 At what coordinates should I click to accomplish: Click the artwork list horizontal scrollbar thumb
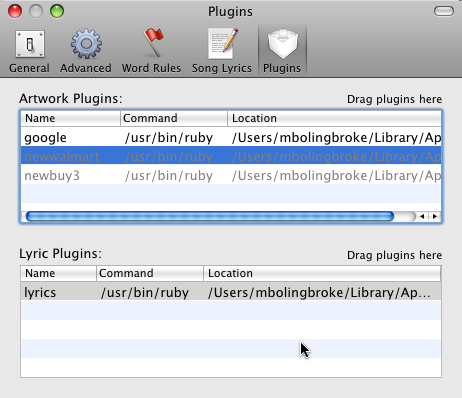pyautogui.click(x=210, y=216)
